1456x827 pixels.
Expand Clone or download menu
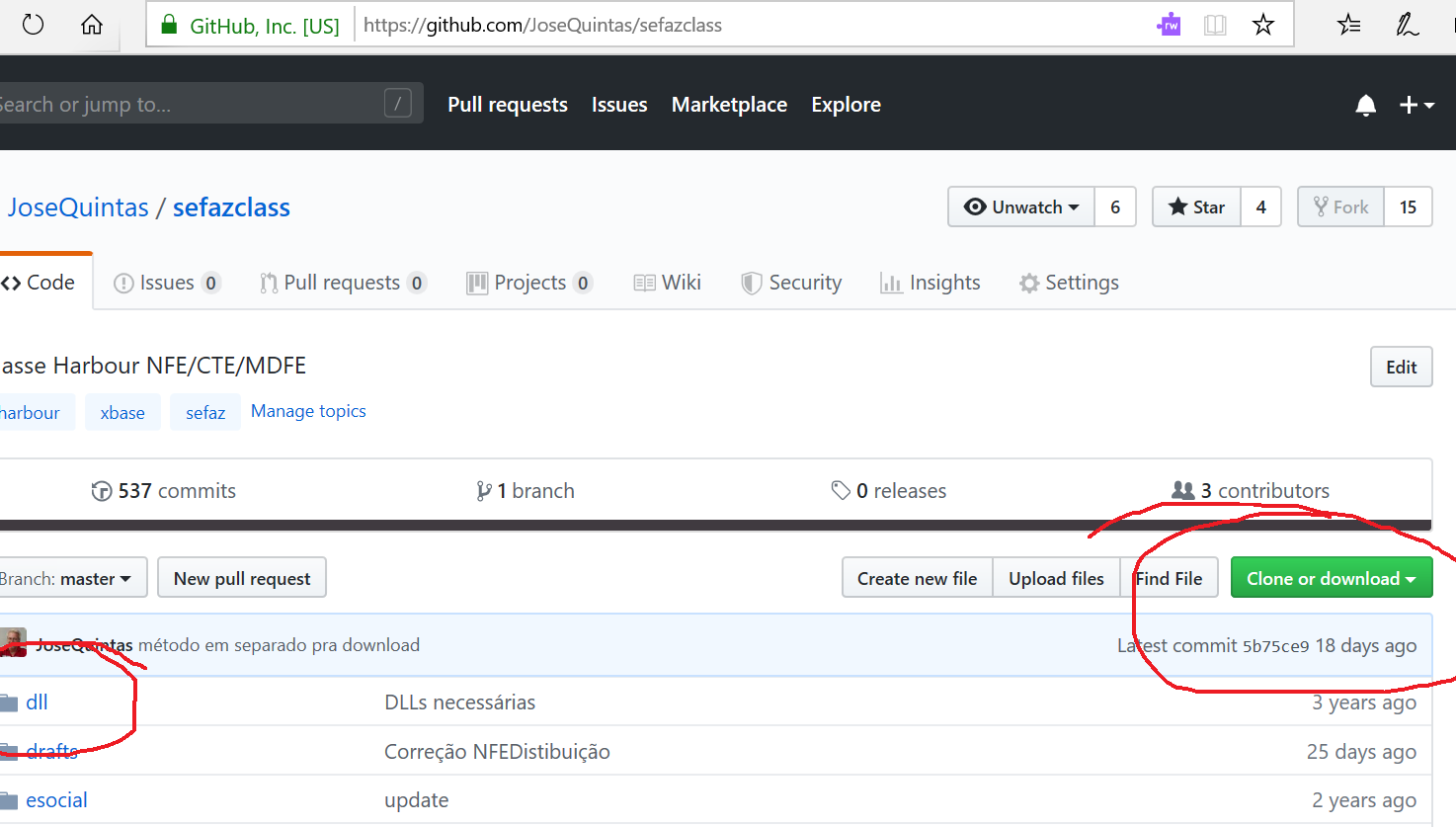1331,579
